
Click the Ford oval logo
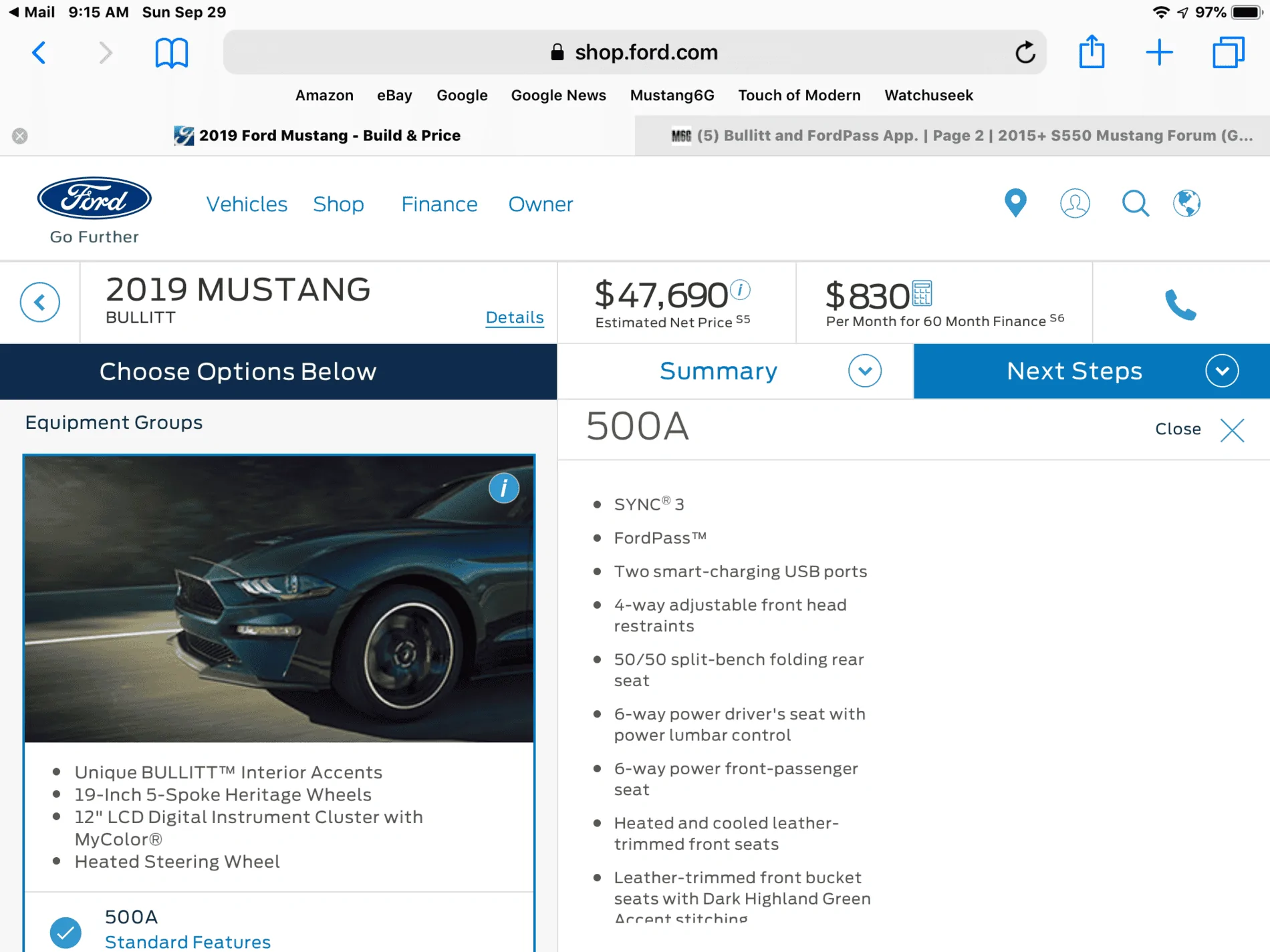coord(94,198)
